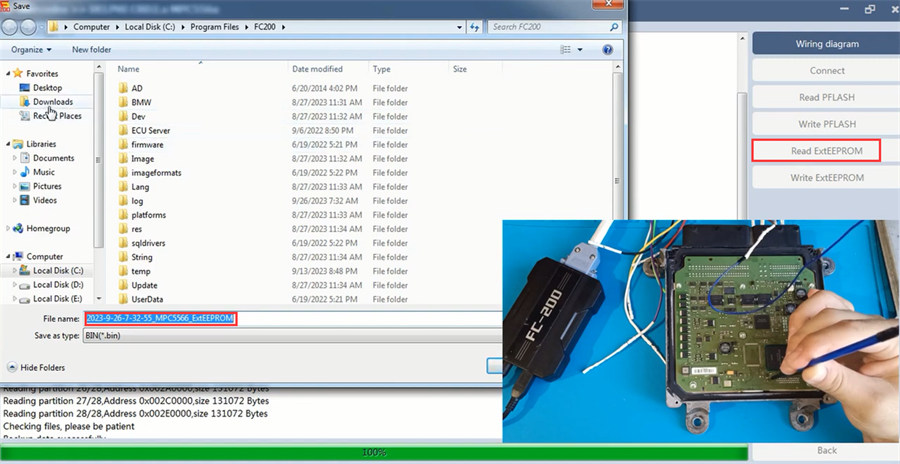The width and height of the screenshot is (900, 464).
Task: Collapse the Favorites tree group
Action: coord(8,74)
